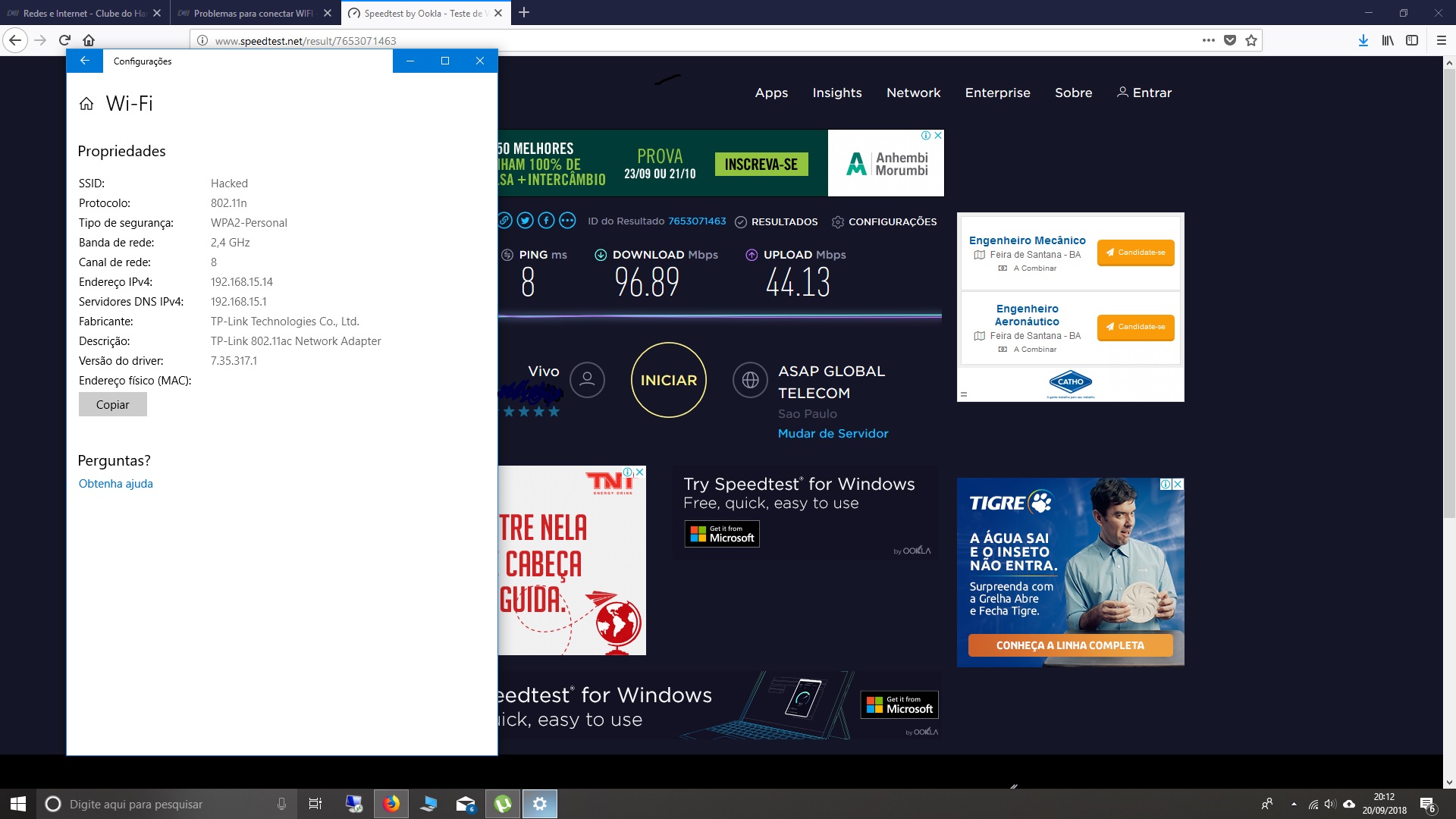Click Get it from Microsoft badge in Try Speedtest box
This screenshot has width=1456, height=819.
[x=722, y=534]
